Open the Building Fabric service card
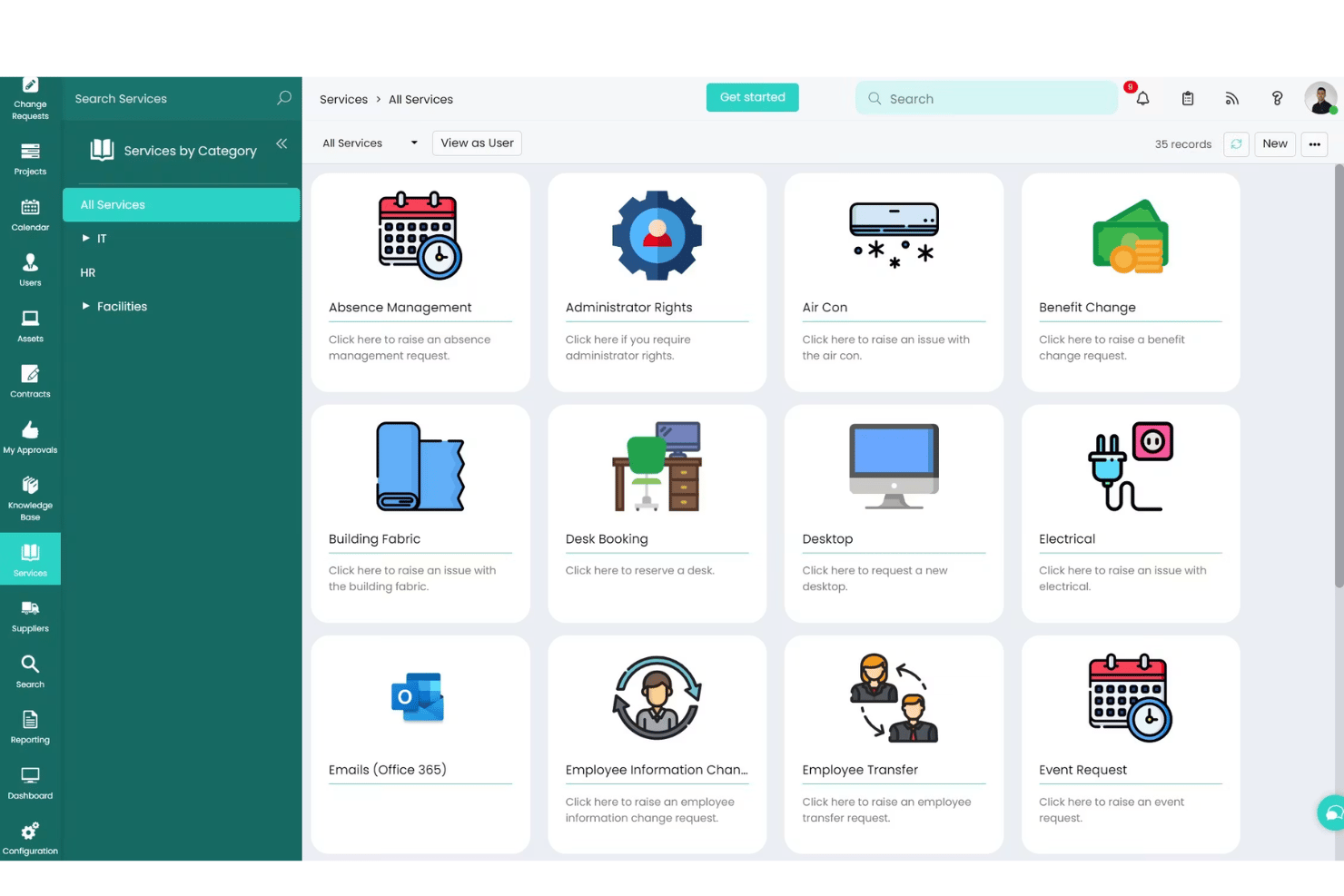 click(x=420, y=514)
